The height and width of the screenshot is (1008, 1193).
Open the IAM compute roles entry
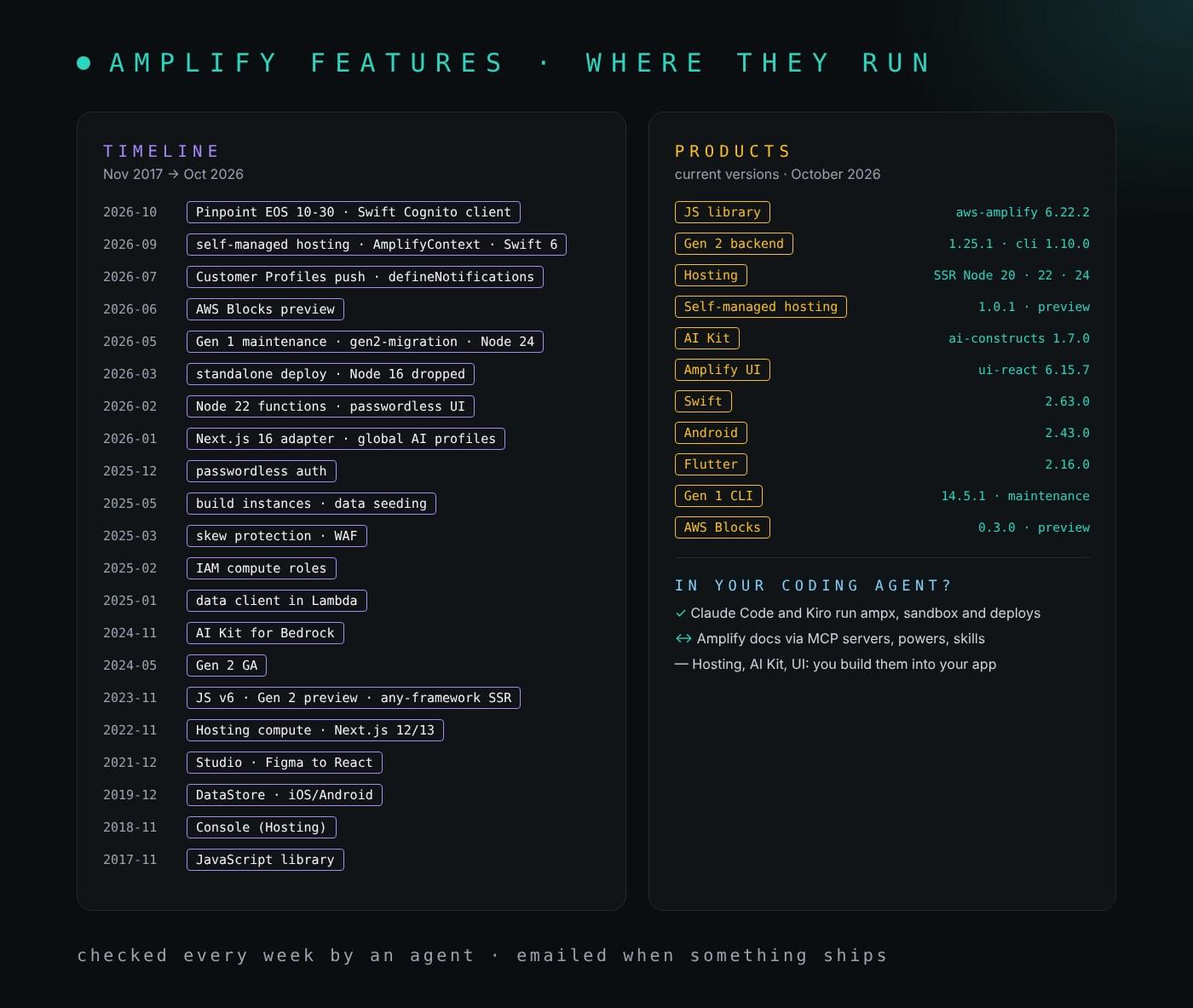coord(262,568)
